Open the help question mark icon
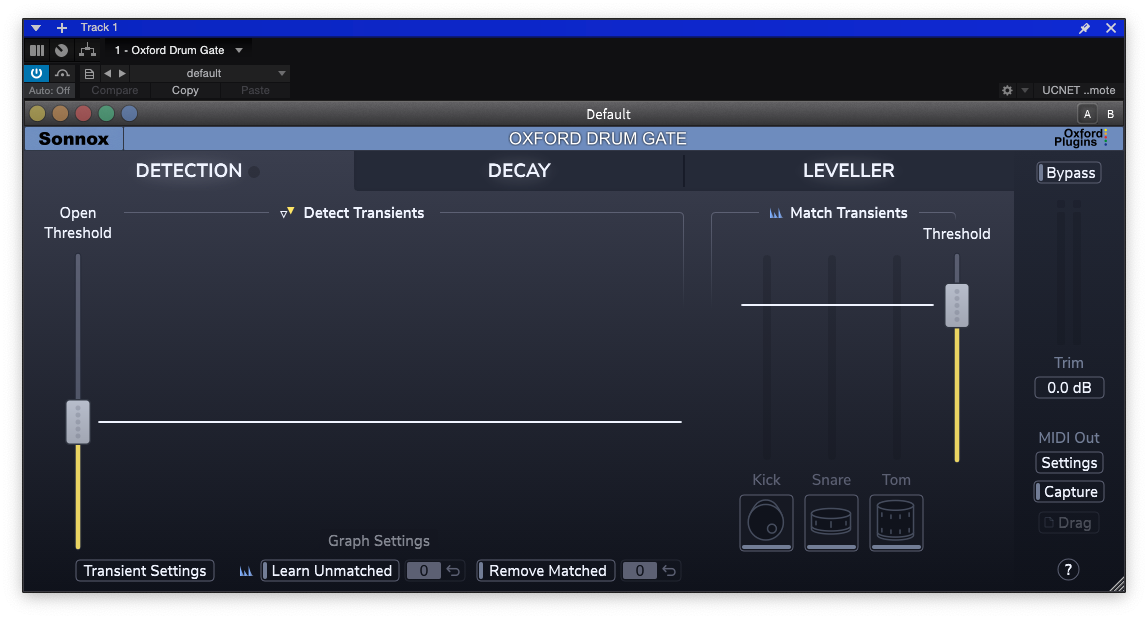The width and height of the screenshot is (1148, 619). pyautogui.click(x=1068, y=570)
